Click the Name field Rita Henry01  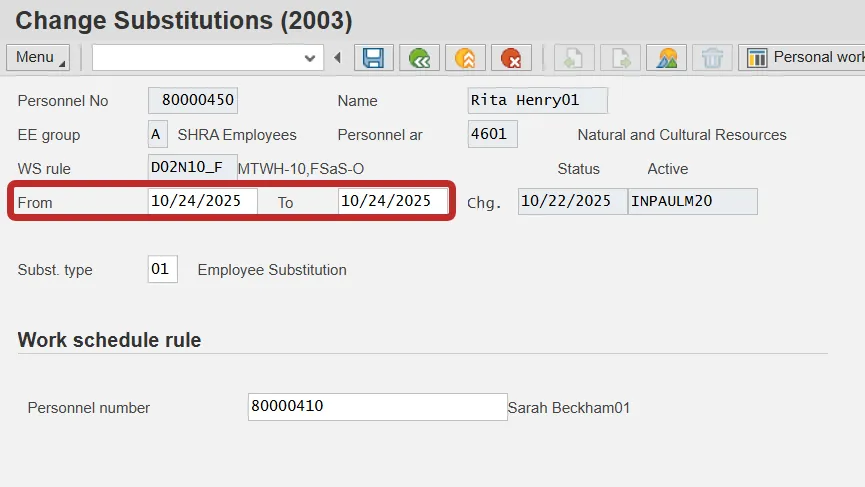click(537, 101)
